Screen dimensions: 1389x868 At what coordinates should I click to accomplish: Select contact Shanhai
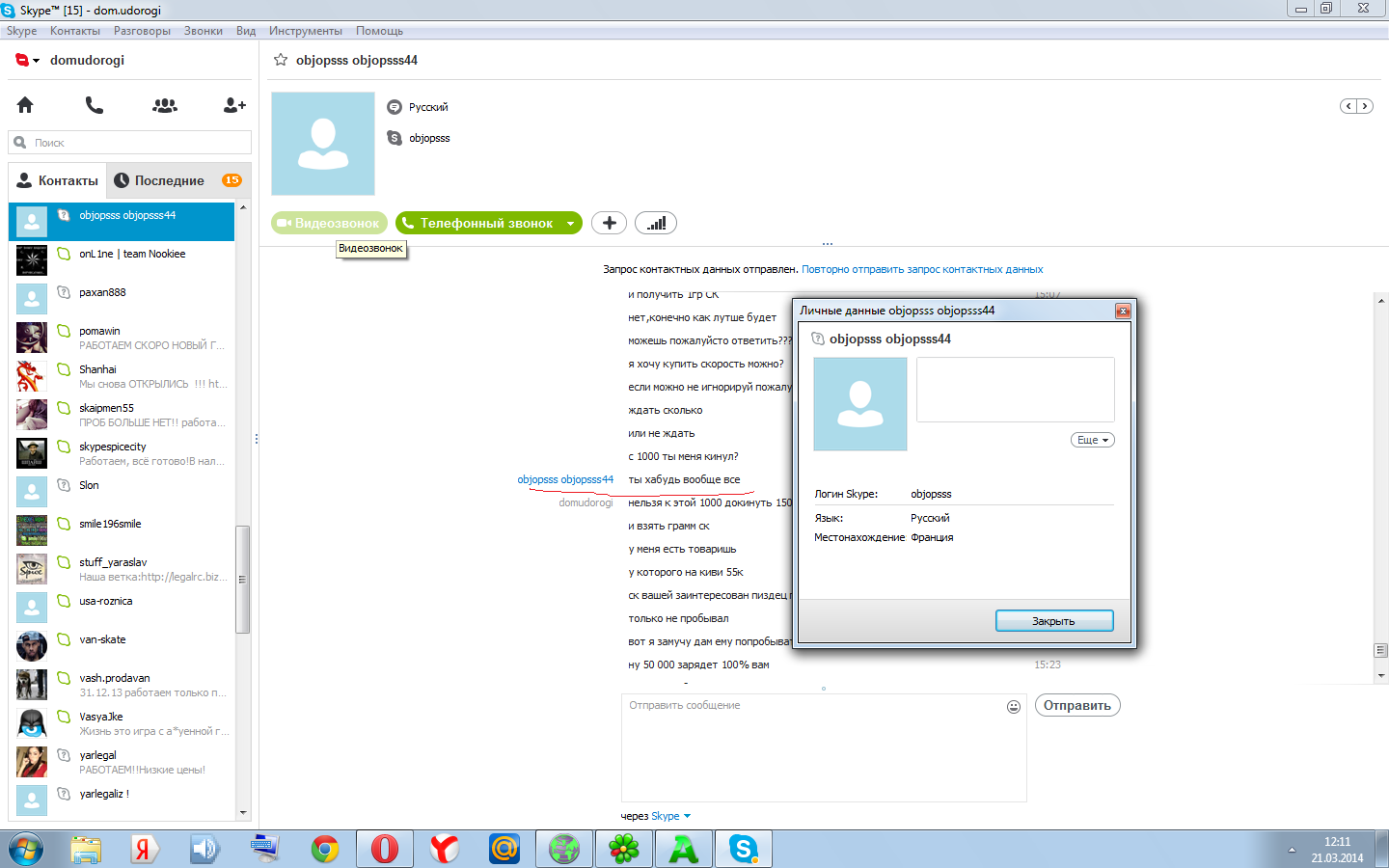click(x=122, y=376)
